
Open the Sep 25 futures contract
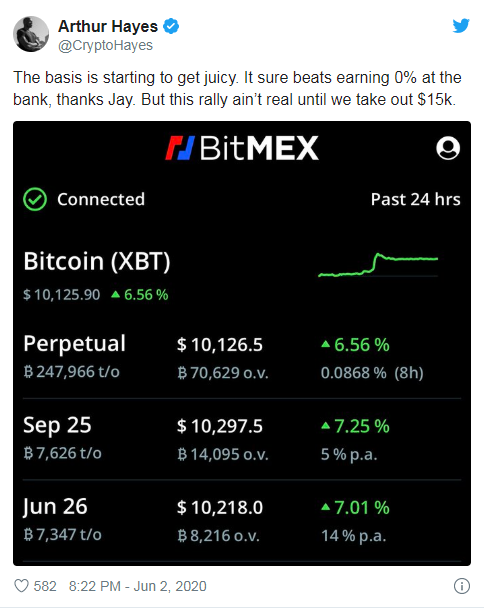(242, 439)
